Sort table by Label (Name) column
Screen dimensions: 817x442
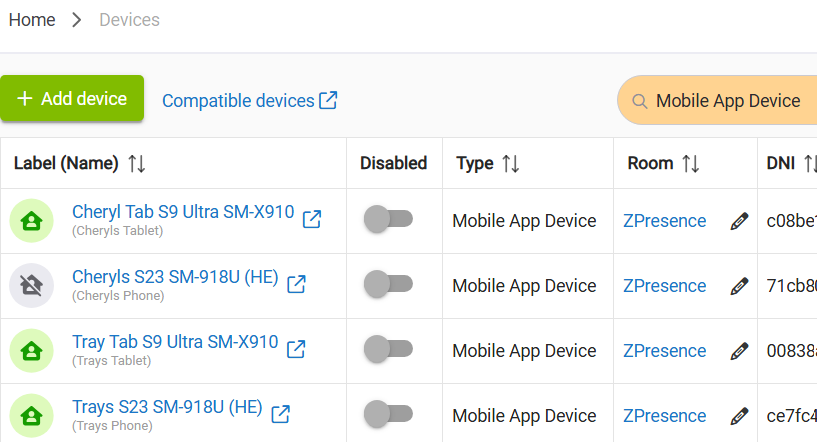137,164
